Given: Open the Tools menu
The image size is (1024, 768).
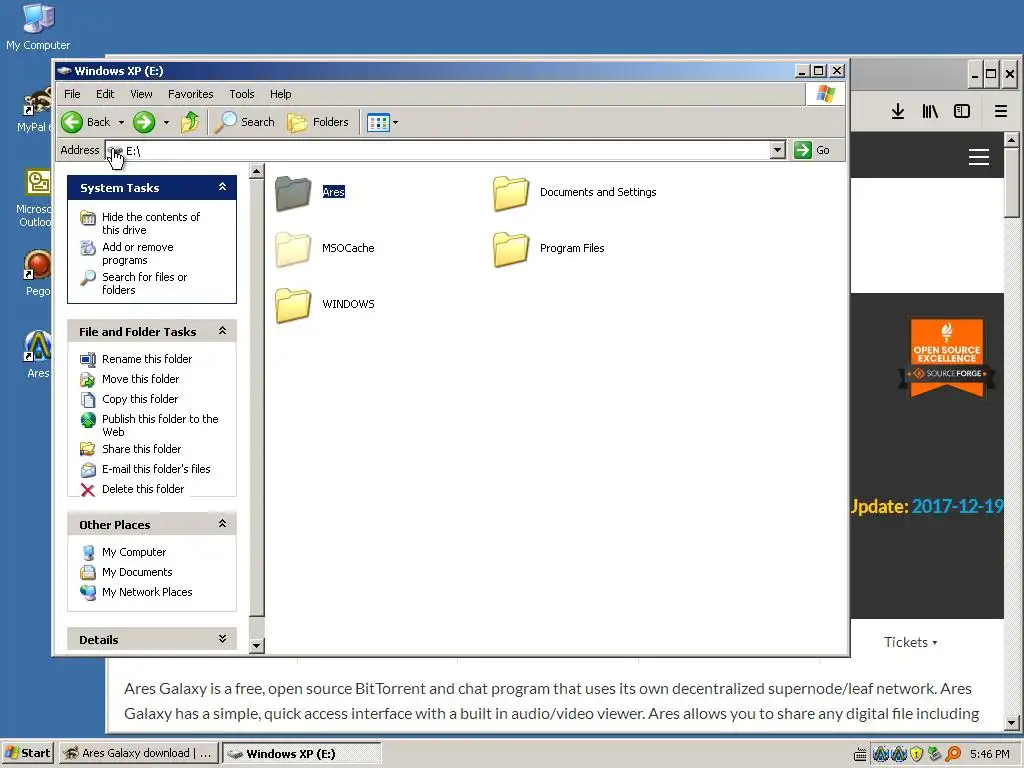Looking at the screenshot, I should [242, 94].
